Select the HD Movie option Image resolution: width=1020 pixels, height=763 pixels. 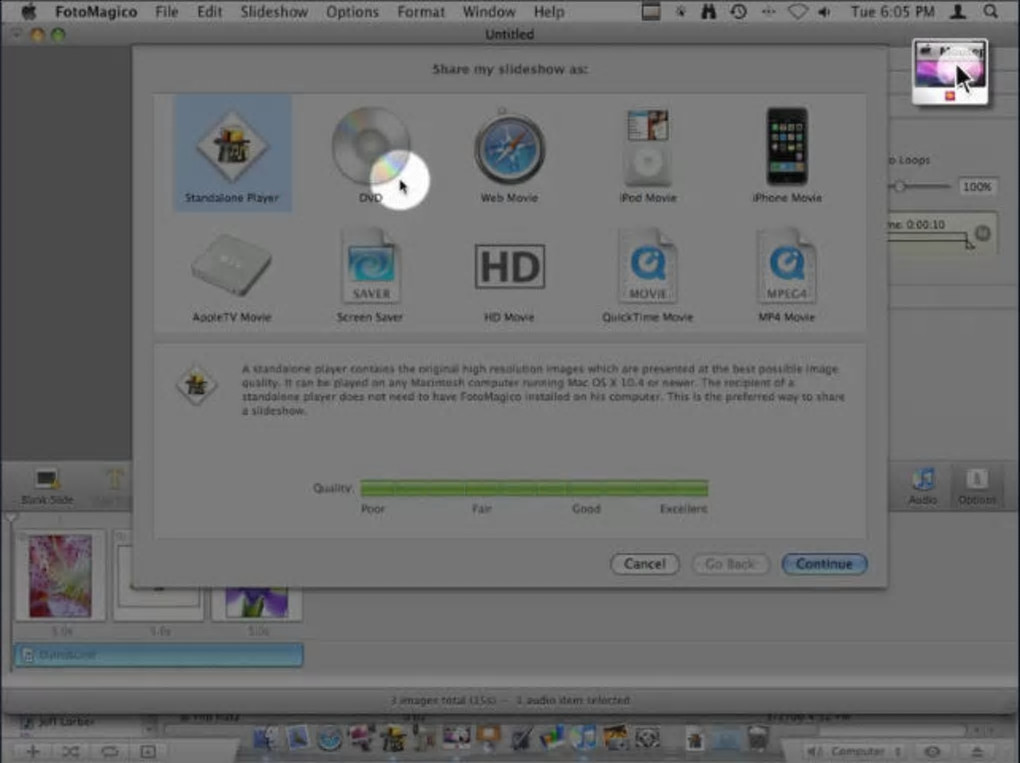click(509, 276)
